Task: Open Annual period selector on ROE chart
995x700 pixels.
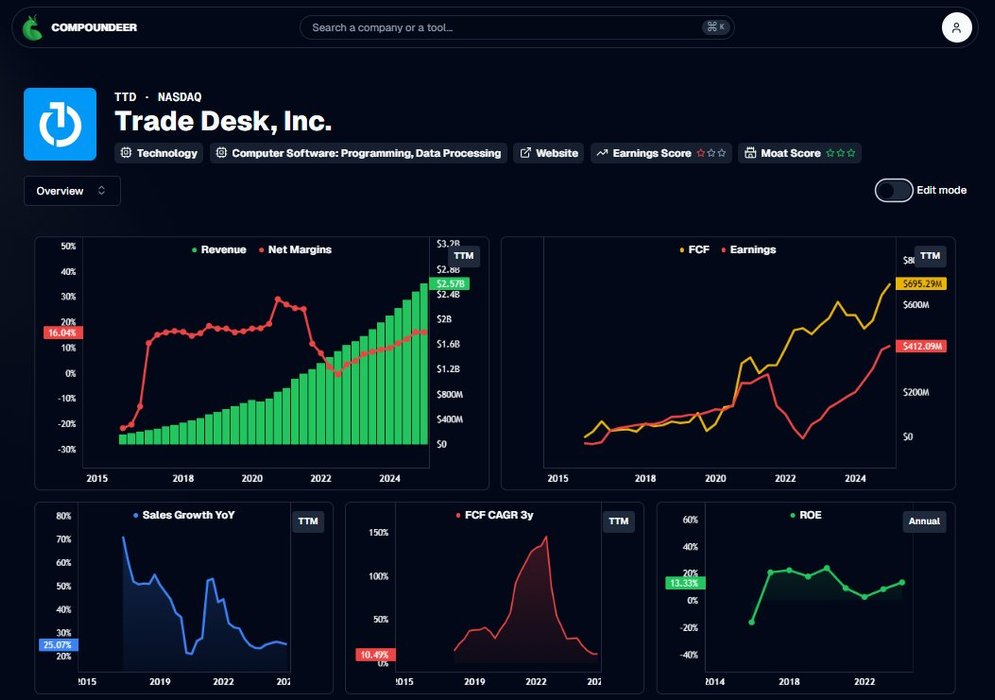Action: [x=923, y=521]
